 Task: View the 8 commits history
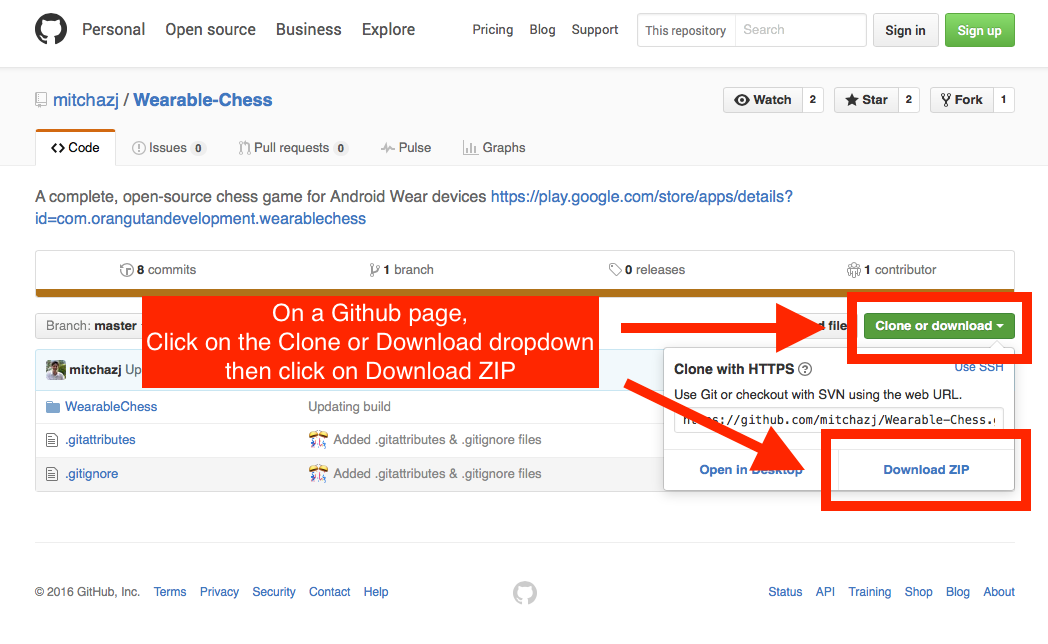point(158,270)
